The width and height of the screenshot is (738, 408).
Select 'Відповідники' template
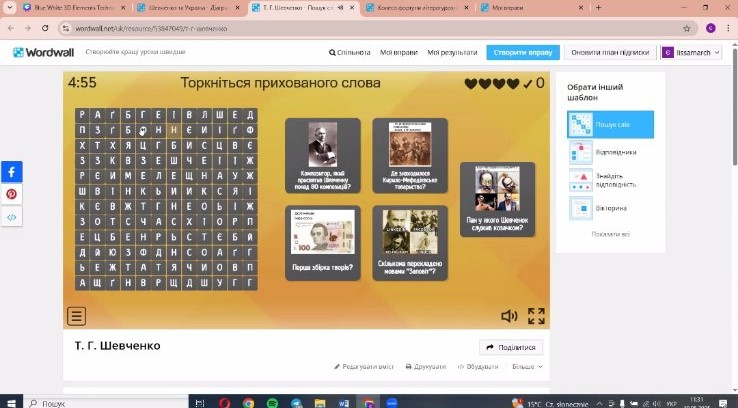[x=610, y=152]
